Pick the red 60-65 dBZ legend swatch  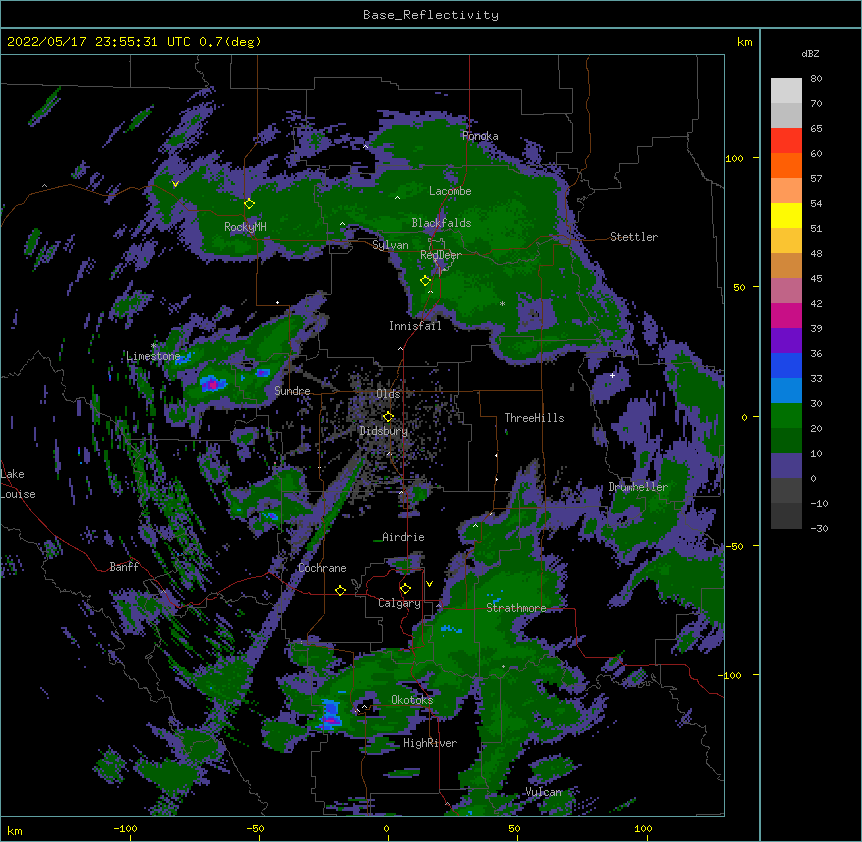[786, 141]
